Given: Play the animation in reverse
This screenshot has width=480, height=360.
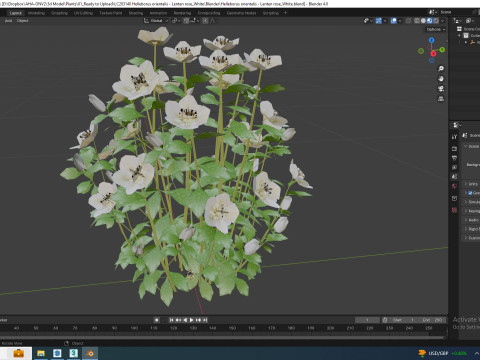Looking at the screenshot, I should tap(185, 320).
